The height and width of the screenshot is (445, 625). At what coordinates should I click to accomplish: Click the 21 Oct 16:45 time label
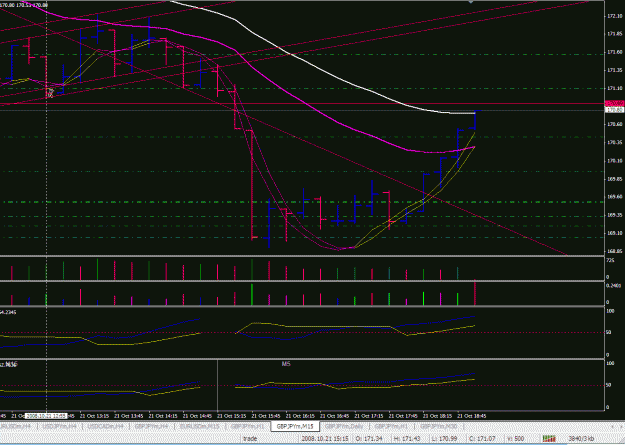click(x=334, y=416)
